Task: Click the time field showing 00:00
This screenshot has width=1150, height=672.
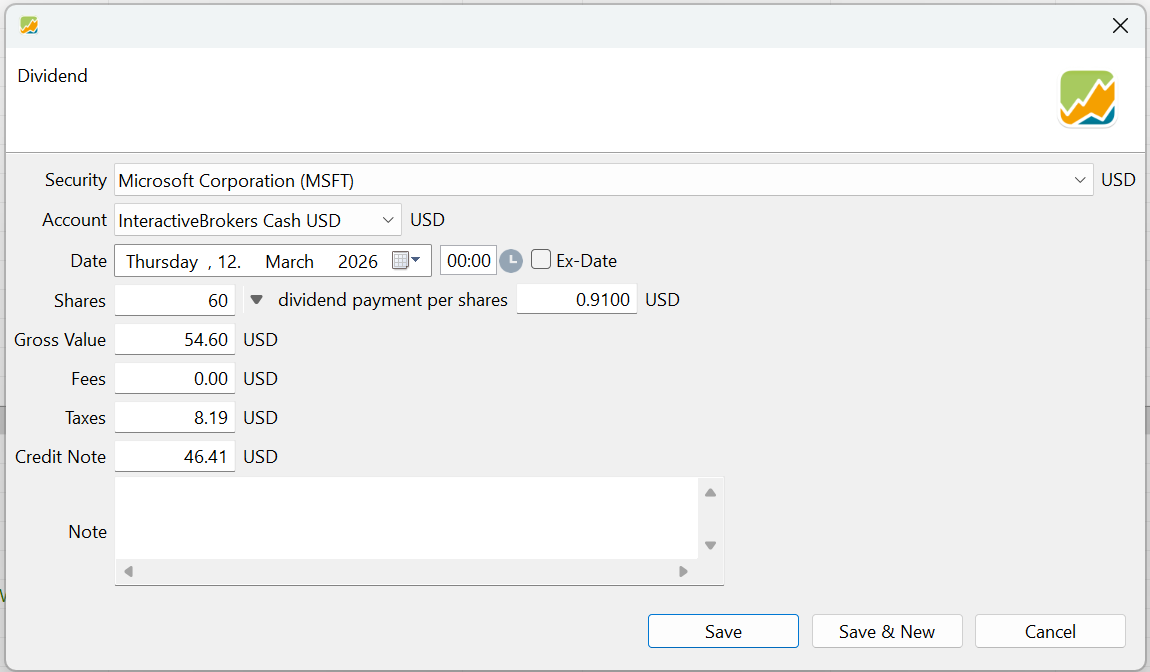Action: pyautogui.click(x=469, y=260)
